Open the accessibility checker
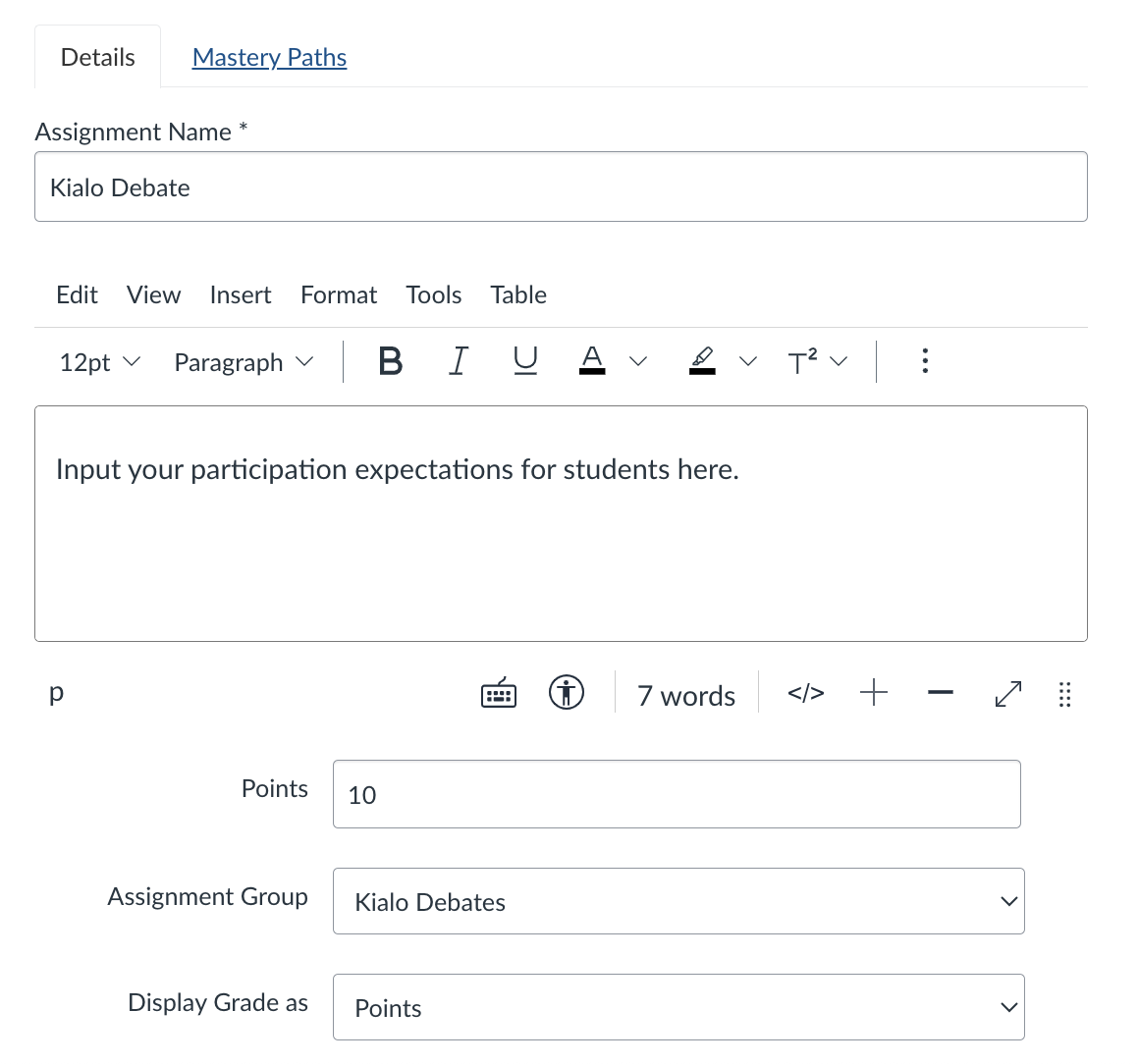The height and width of the screenshot is (1064, 1139). point(567,693)
